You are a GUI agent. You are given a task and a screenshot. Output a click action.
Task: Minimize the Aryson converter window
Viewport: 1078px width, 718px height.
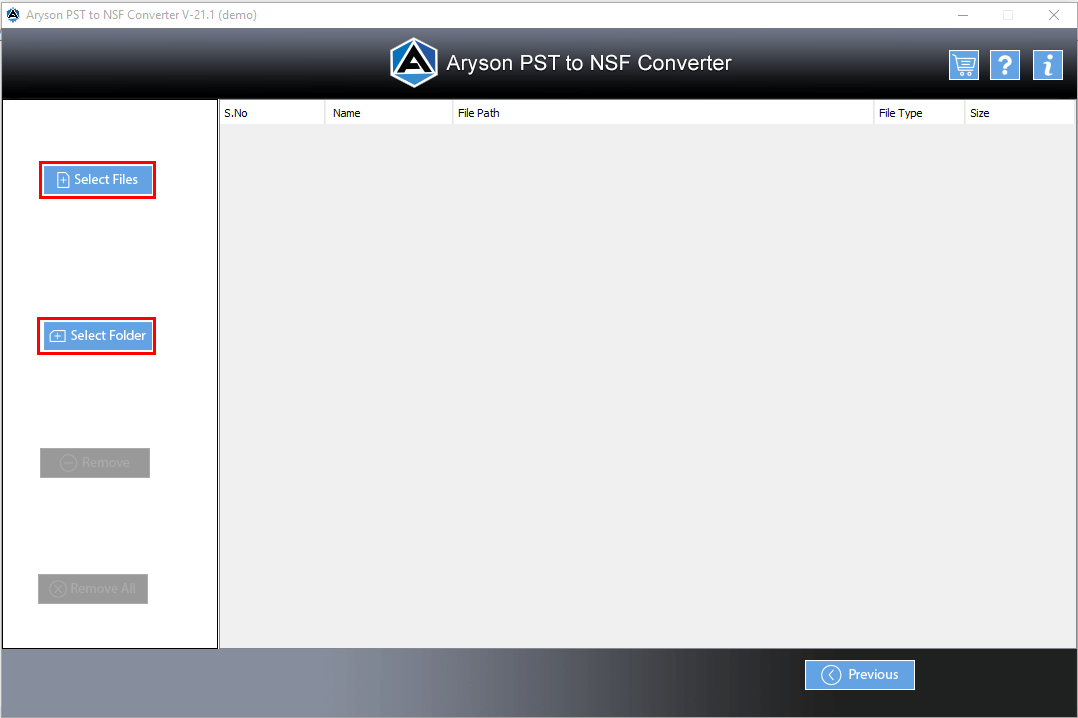click(x=962, y=14)
